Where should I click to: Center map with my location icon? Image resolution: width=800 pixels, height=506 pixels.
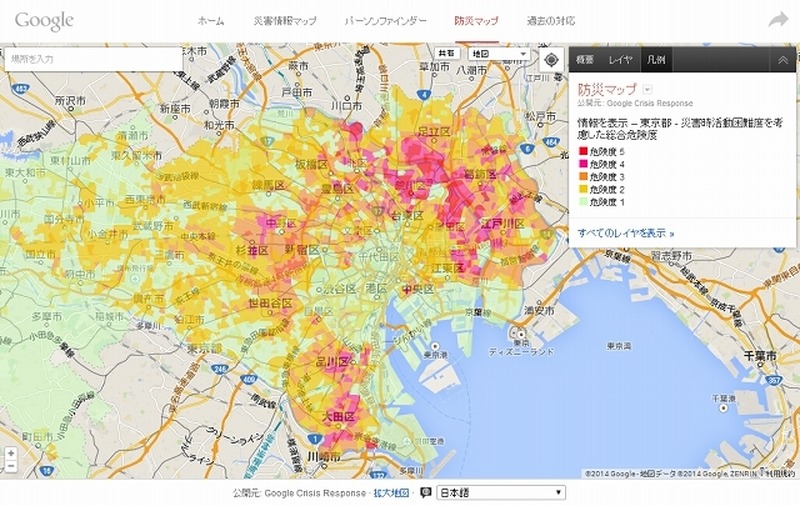(551, 59)
